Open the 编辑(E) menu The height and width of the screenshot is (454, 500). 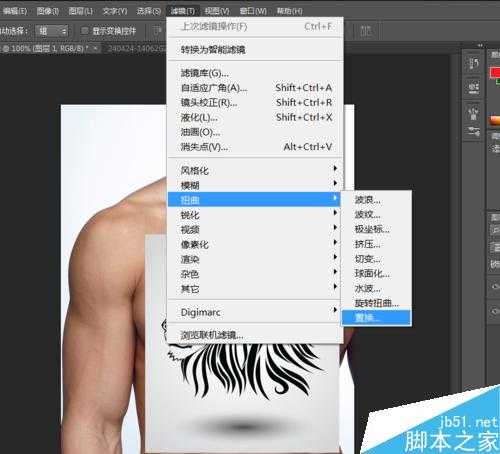coord(14,11)
